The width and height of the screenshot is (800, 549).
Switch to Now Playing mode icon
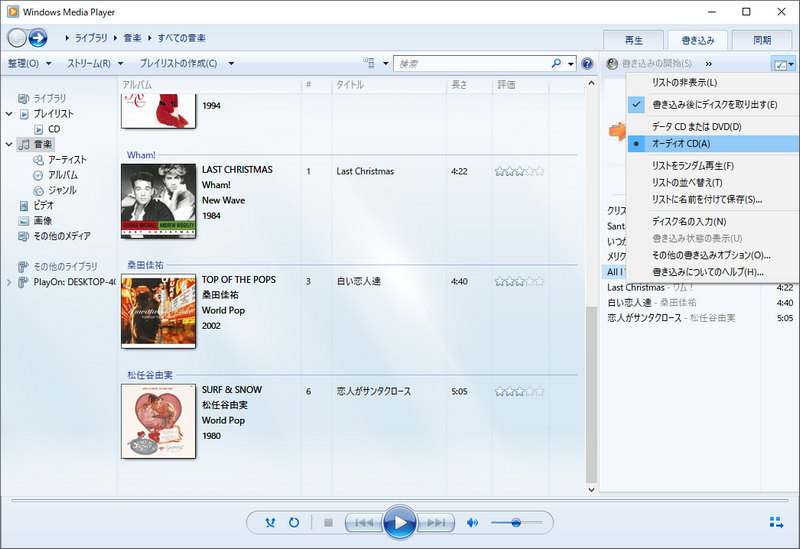(x=776, y=522)
